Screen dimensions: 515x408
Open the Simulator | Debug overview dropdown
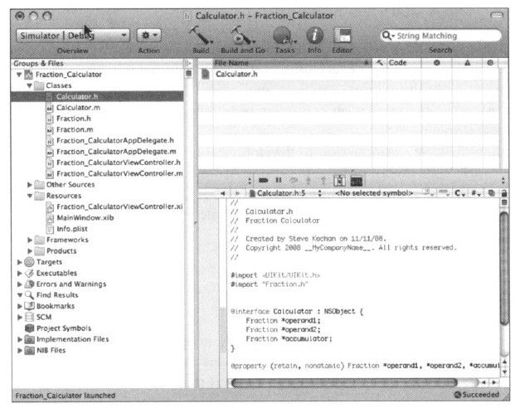pyautogui.click(x=73, y=35)
